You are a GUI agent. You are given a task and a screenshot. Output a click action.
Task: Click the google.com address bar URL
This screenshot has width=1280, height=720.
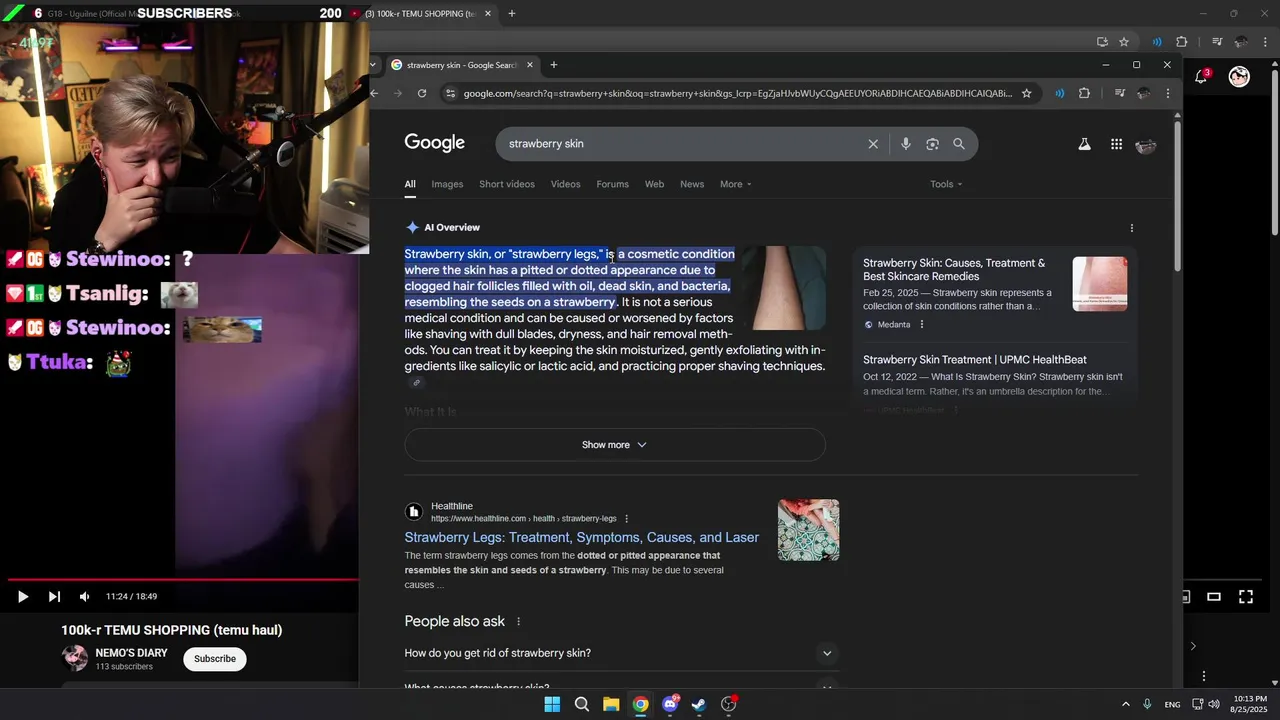click(737, 93)
